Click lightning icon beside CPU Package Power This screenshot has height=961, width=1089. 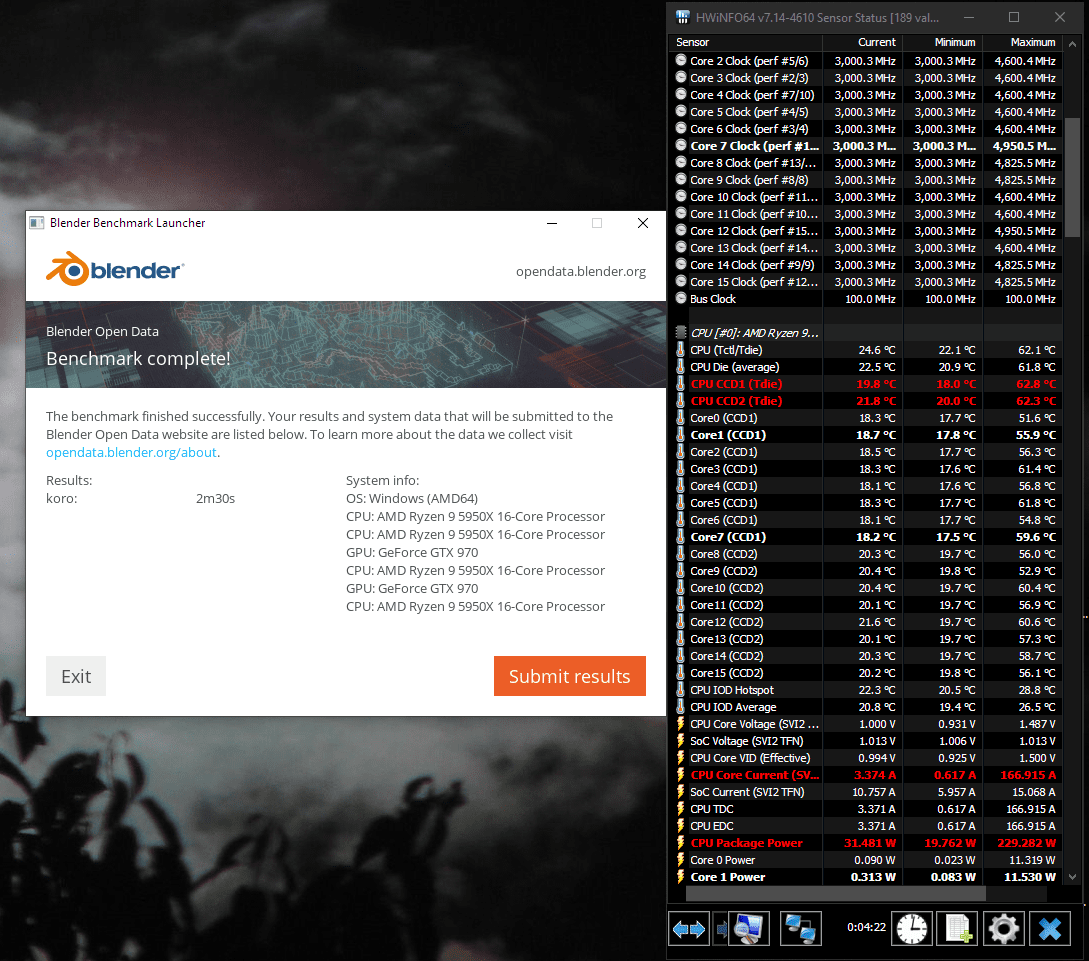[x=681, y=843]
